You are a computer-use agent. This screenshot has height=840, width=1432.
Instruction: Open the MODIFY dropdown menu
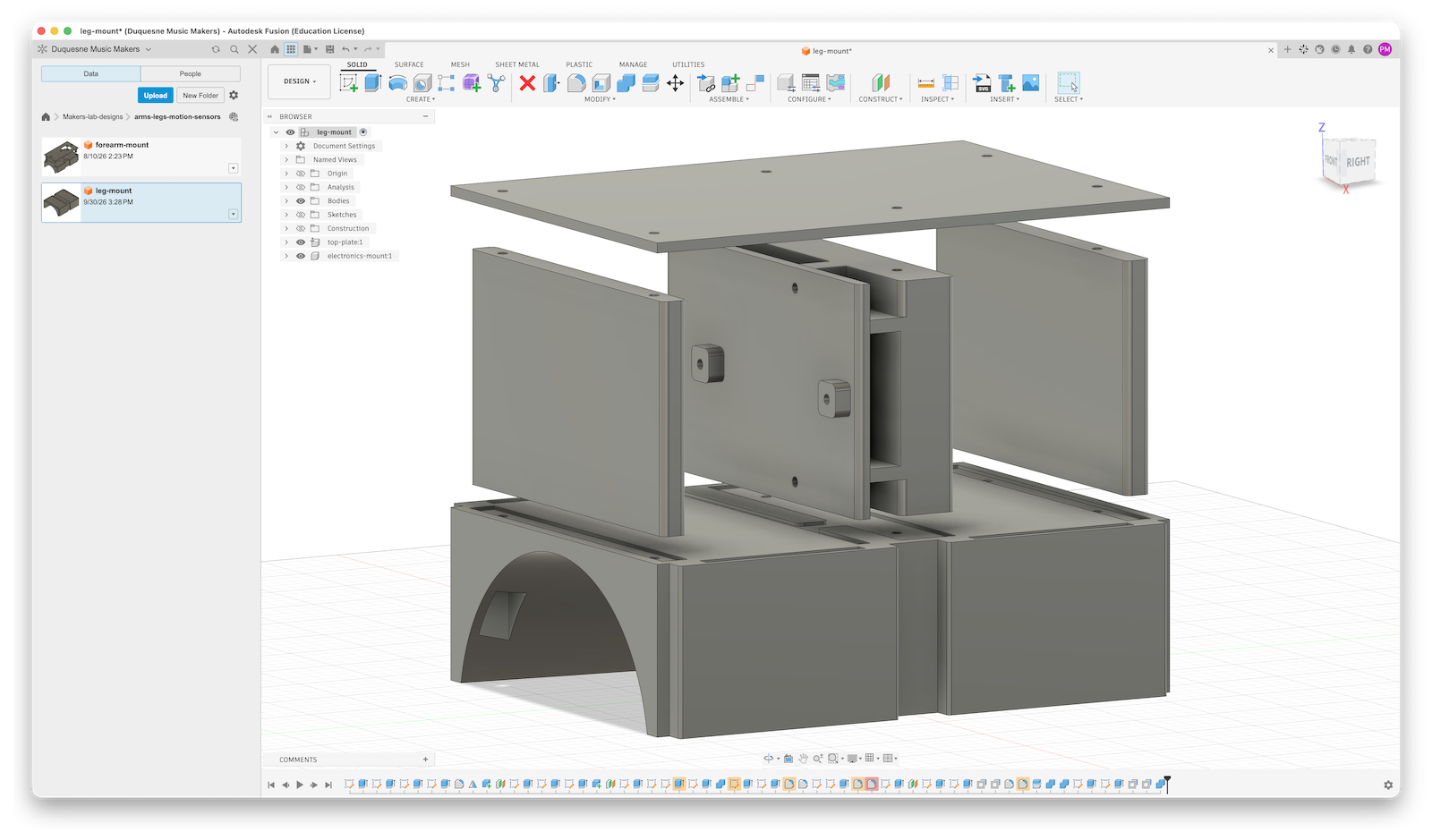tap(600, 99)
